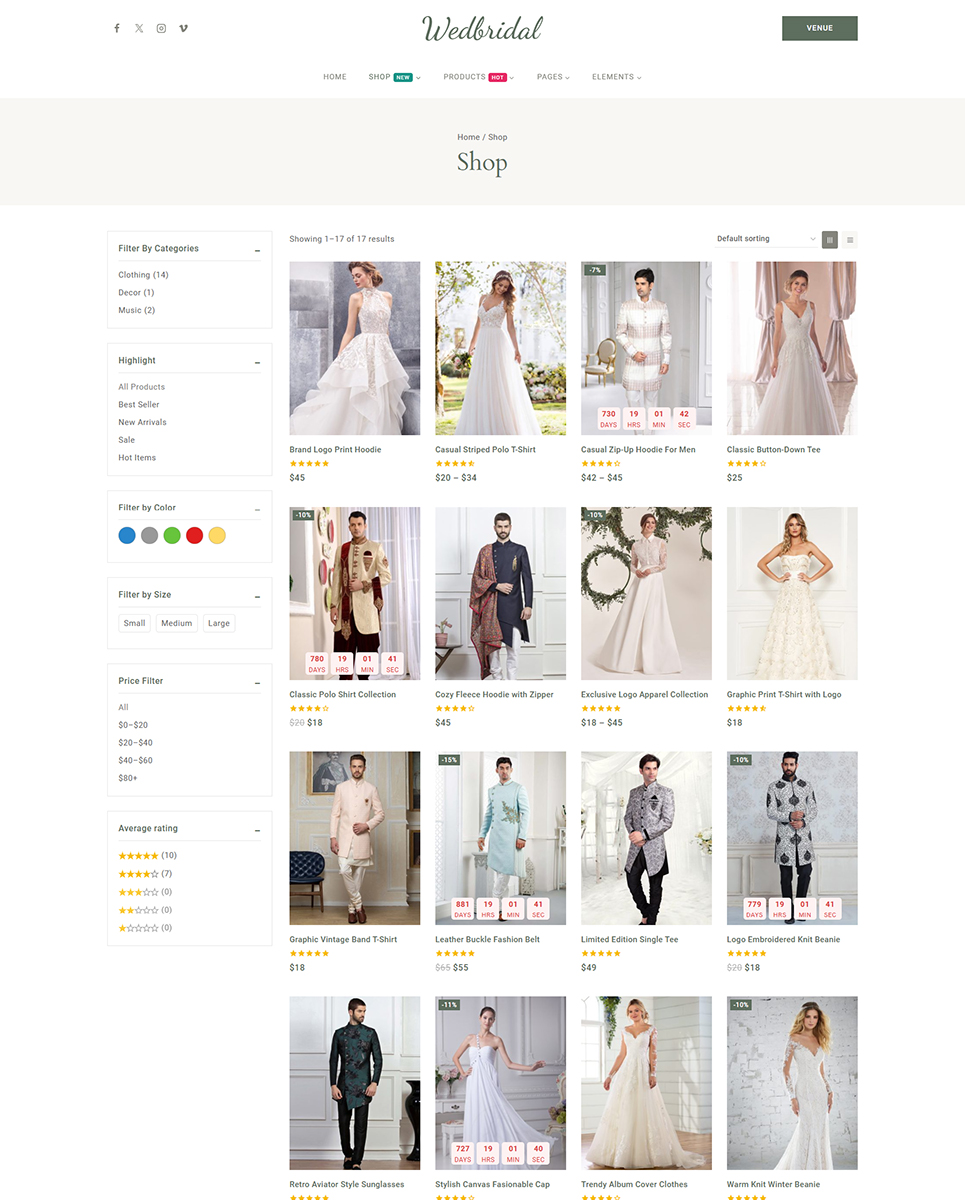Select the Medium size filter

point(176,623)
